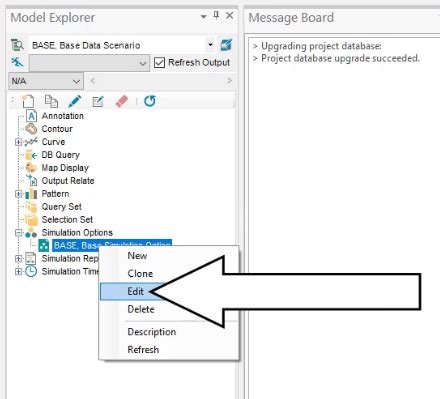The width and height of the screenshot is (440, 399).
Task: Select the DB Query tree label
Action: click(x=61, y=155)
